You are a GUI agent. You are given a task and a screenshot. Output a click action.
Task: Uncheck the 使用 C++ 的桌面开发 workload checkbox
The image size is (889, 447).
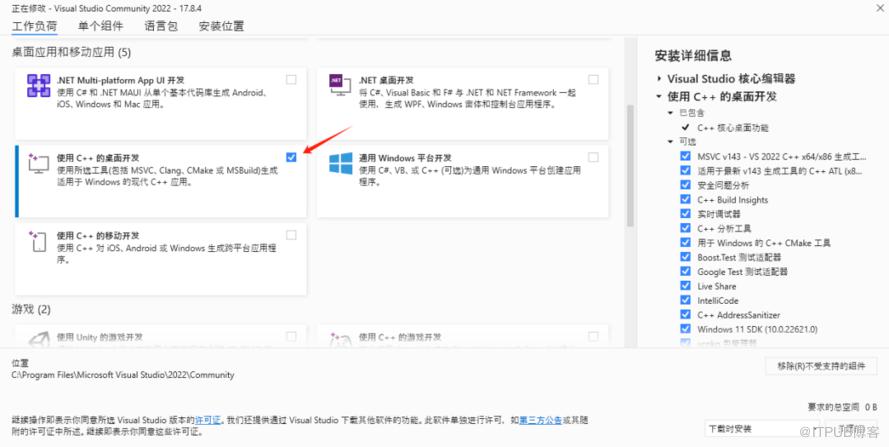(x=291, y=157)
